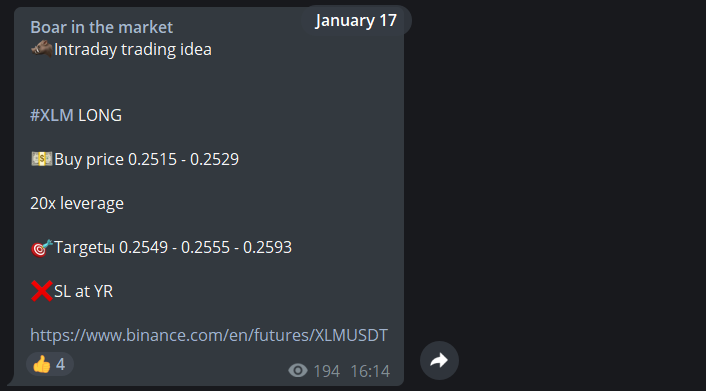Click the Buy price 0.2515 - 0.2529 text
The height and width of the screenshot is (391, 706).
coord(146,159)
